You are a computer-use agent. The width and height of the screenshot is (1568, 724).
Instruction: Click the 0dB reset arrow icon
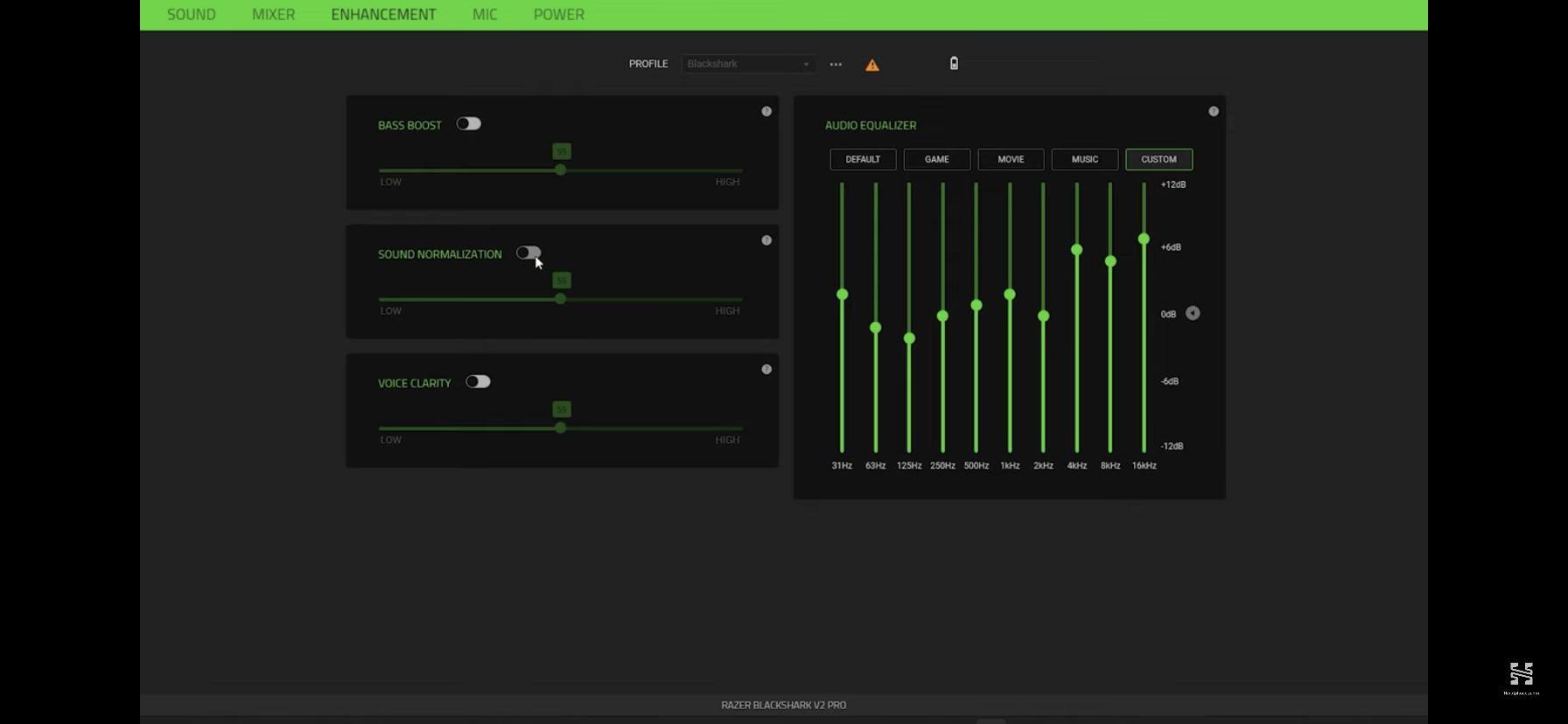pyautogui.click(x=1193, y=313)
